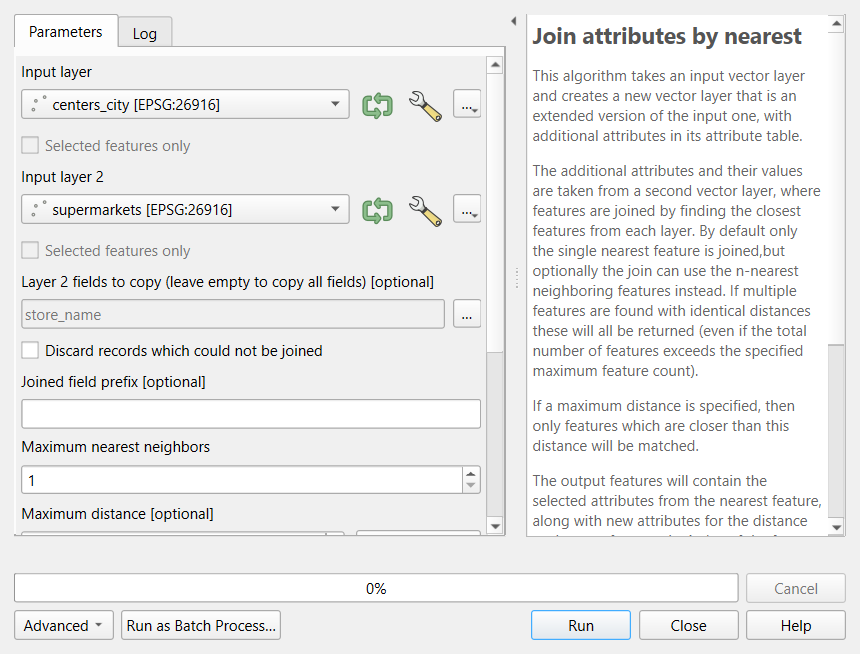860x654 pixels.
Task: Click browse button next to supermarkets layer
Action: pyautogui.click(x=467, y=209)
